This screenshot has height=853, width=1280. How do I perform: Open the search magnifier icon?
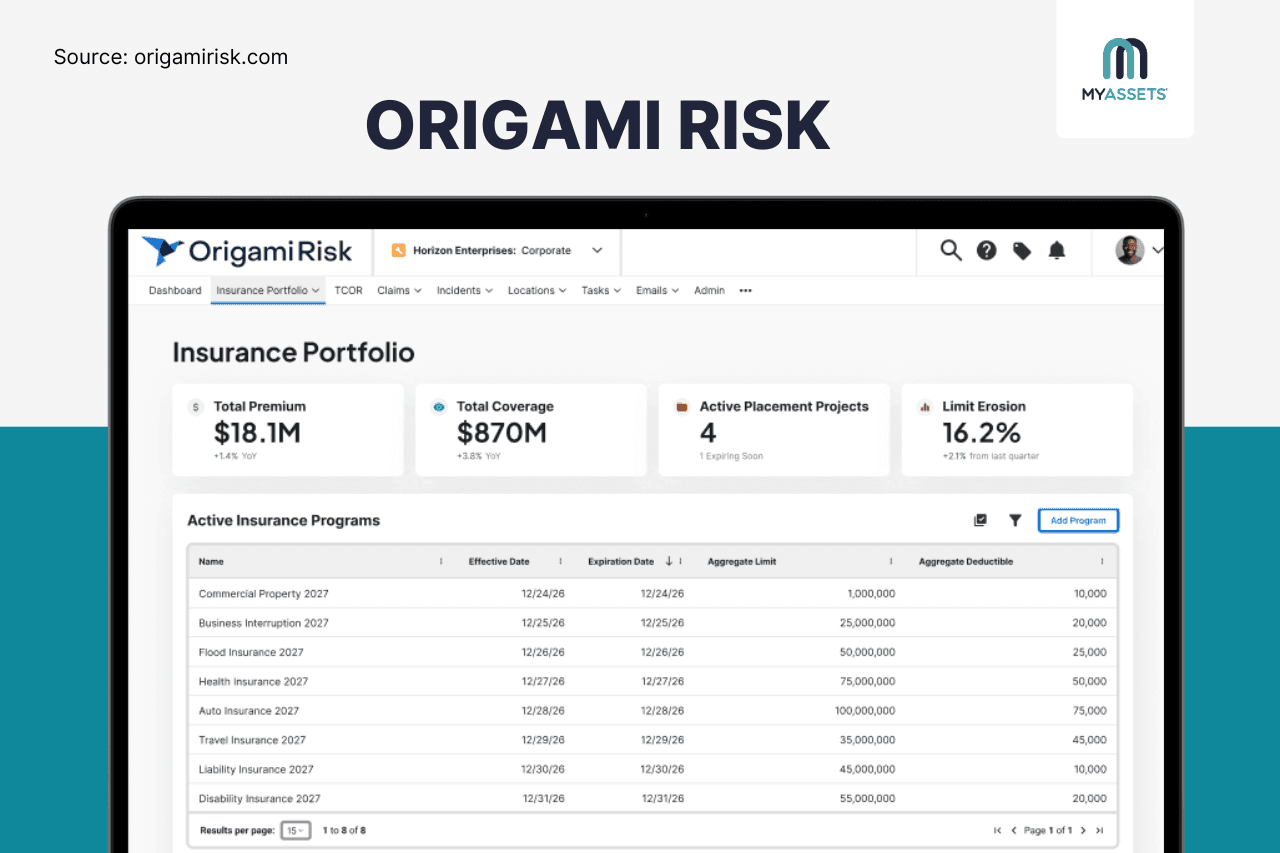pyautogui.click(x=951, y=250)
